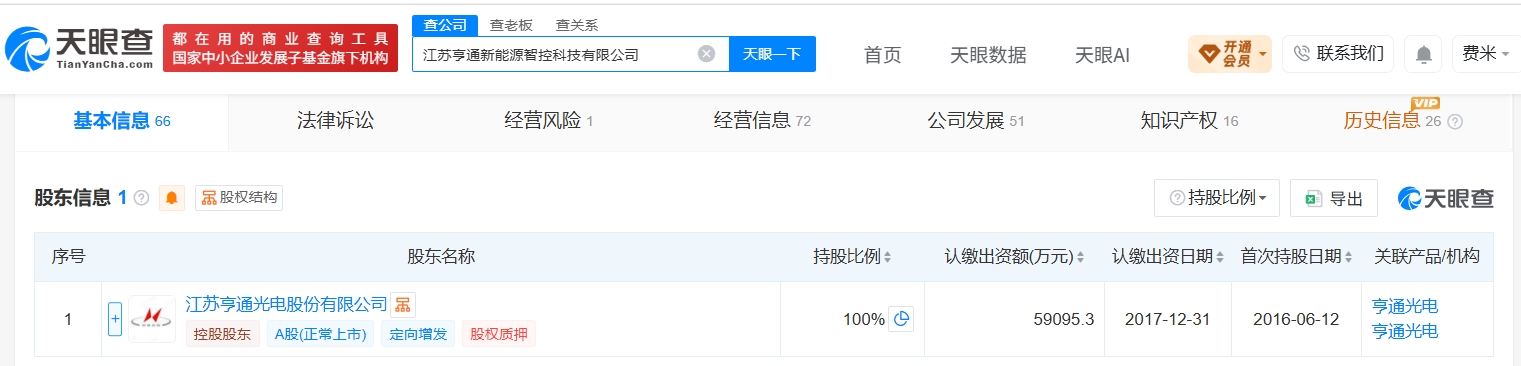The height and width of the screenshot is (366, 1521).
Task: Click the orange alert bell beside 股东信息
Action: (173, 198)
